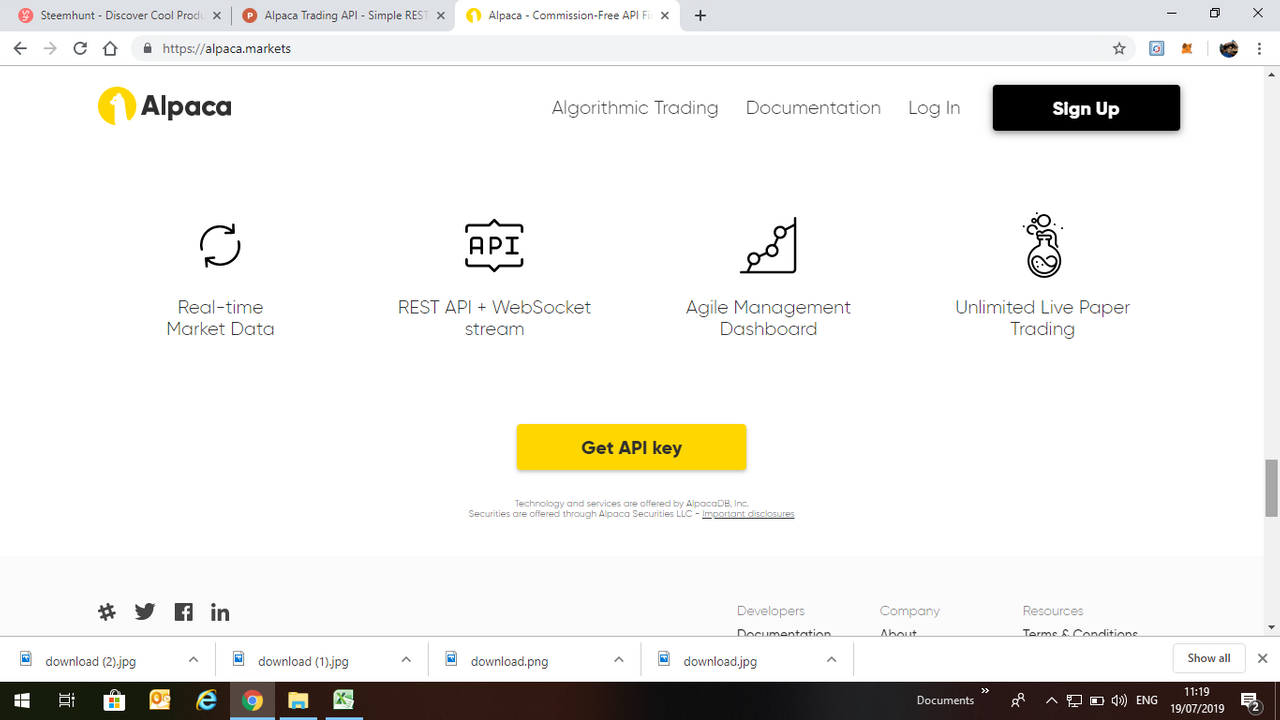Expand options for download.jpg
1280x720 pixels.
pyautogui.click(x=831, y=660)
